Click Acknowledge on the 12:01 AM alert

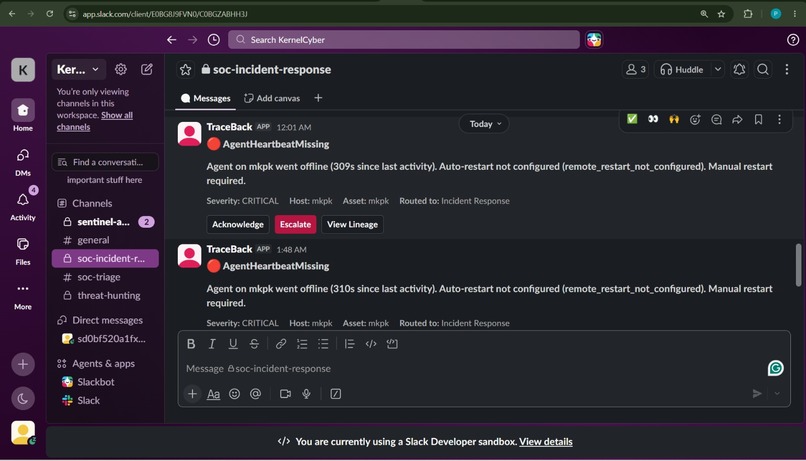[237, 225]
